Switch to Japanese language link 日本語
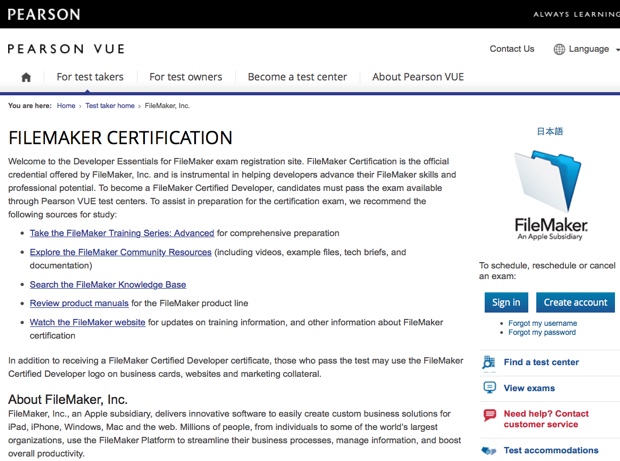The height and width of the screenshot is (461, 620). pyautogui.click(x=550, y=131)
